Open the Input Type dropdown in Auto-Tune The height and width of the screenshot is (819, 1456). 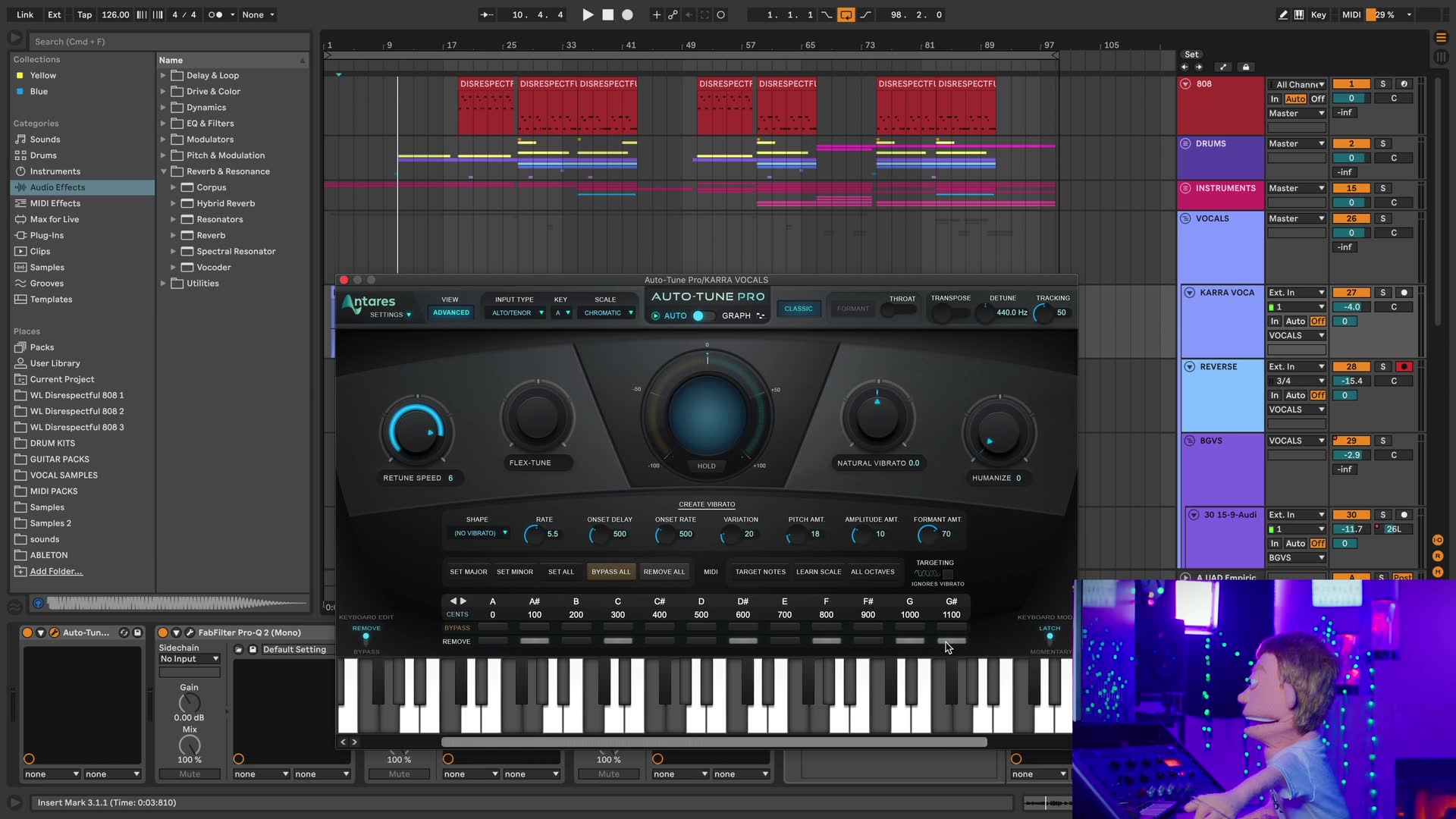point(515,312)
